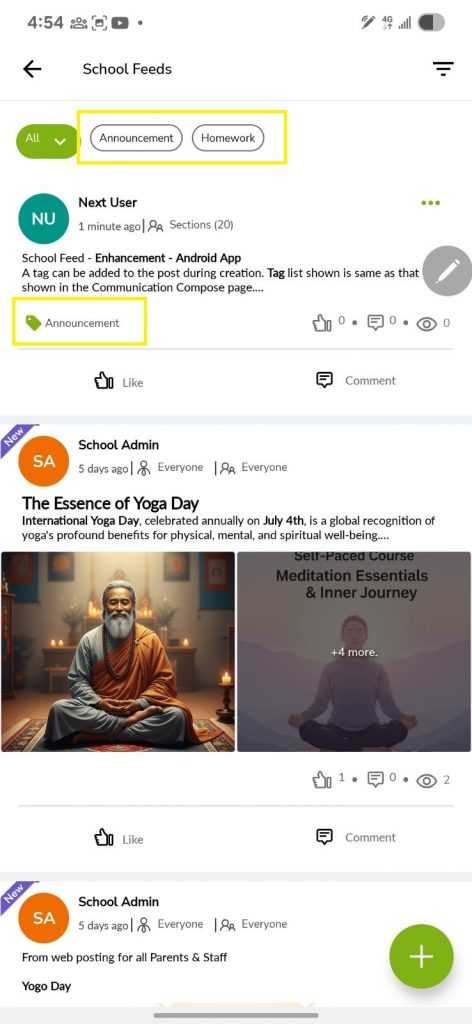
Task: Tap the back arrow beside School Feeds
Action: coord(32,69)
